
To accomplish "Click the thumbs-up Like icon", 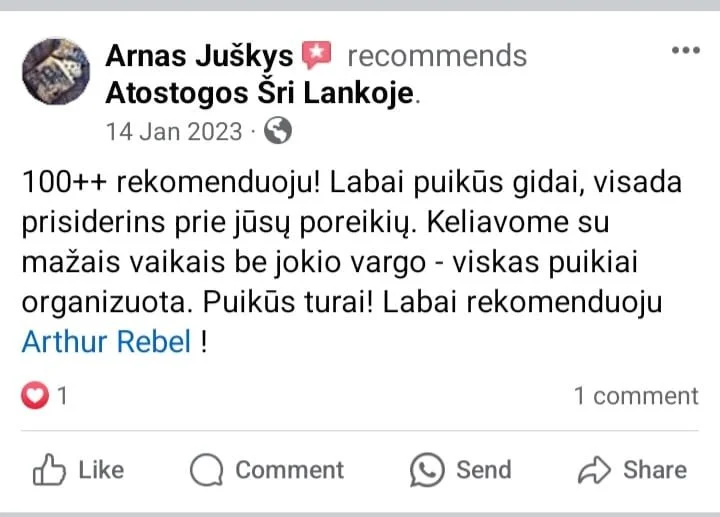I will pos(49,469).
